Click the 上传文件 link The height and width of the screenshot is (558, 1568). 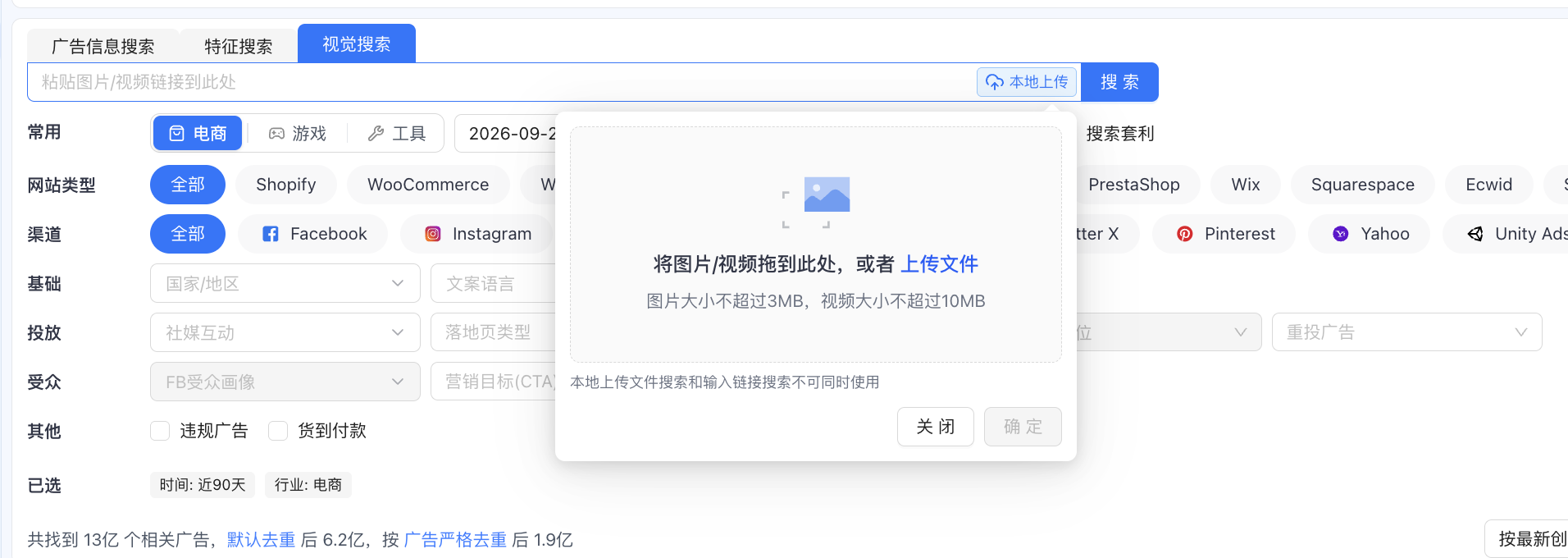pos(940,264)
